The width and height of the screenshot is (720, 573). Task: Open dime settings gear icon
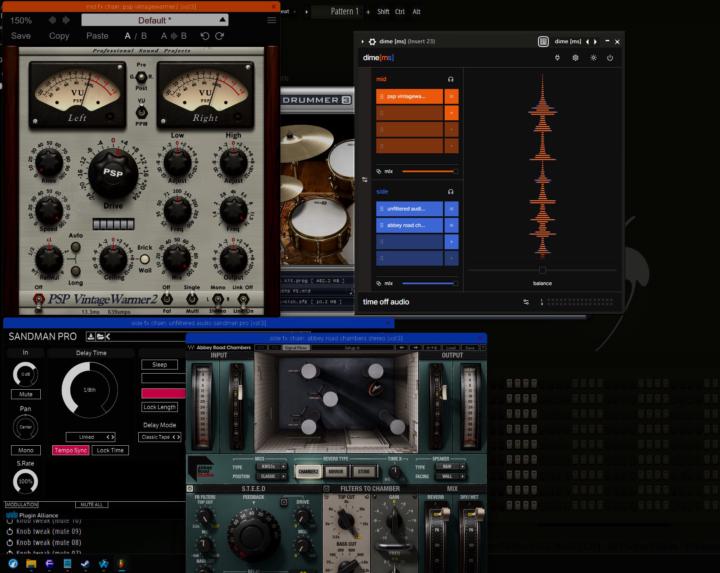[575, 58]
